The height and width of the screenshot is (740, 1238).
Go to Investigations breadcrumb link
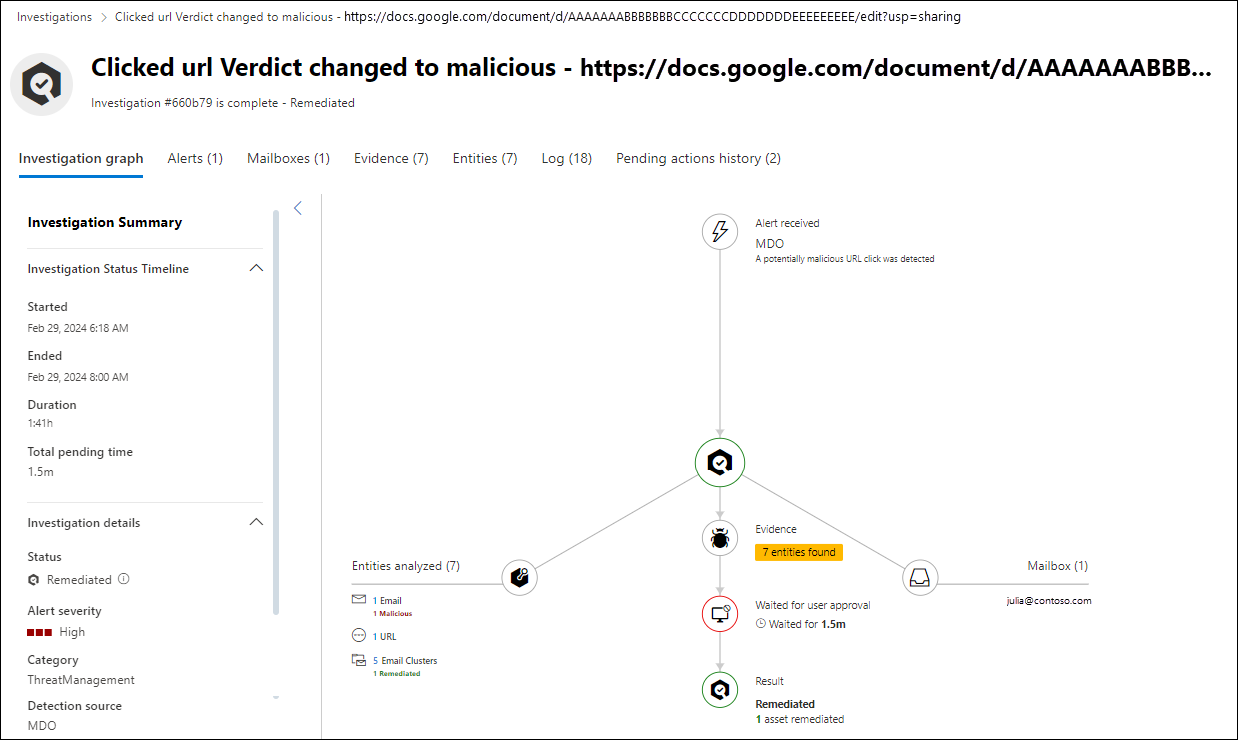(54, 17)
